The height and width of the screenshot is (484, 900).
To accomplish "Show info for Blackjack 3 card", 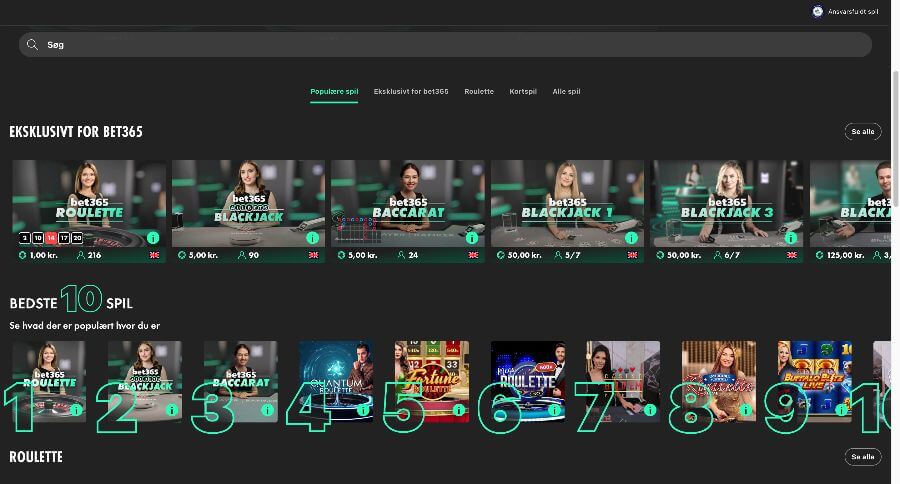I will click(x=791, y=237).
